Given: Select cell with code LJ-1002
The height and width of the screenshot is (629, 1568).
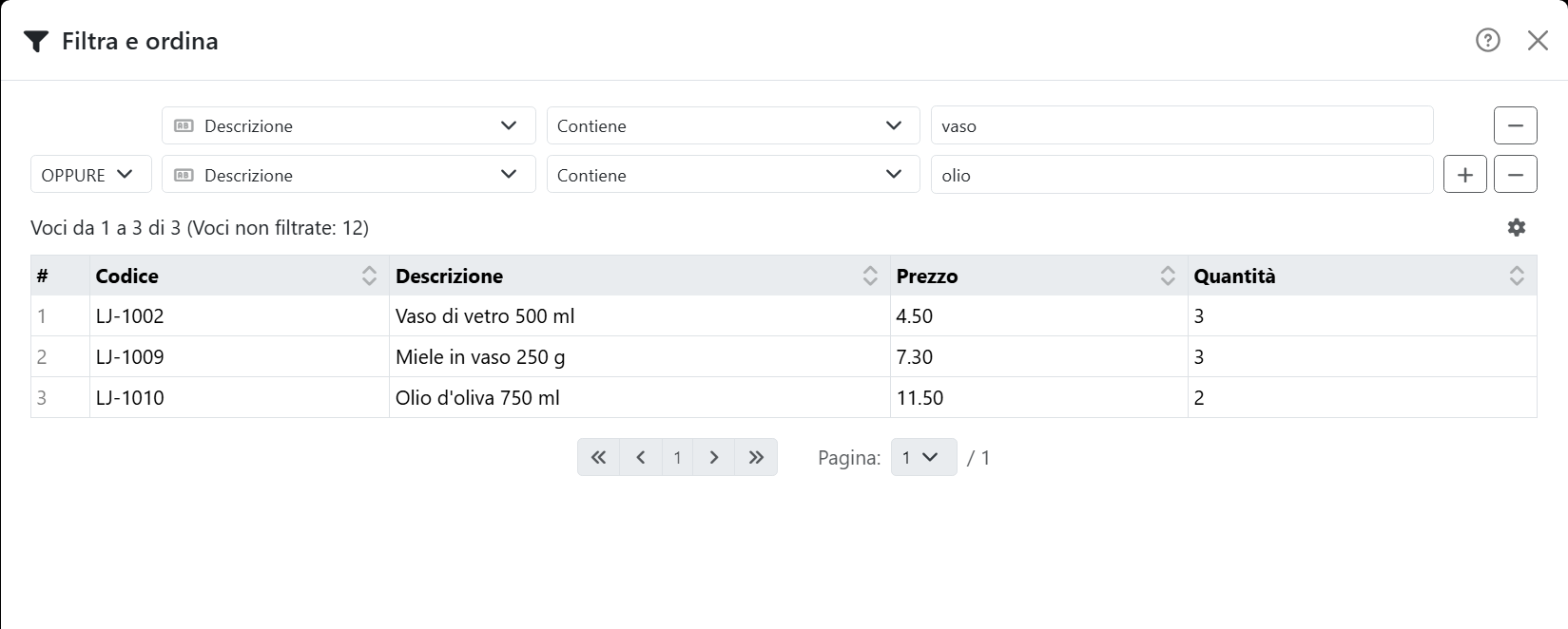Looking at the screenshot, I should click(240, 316).
